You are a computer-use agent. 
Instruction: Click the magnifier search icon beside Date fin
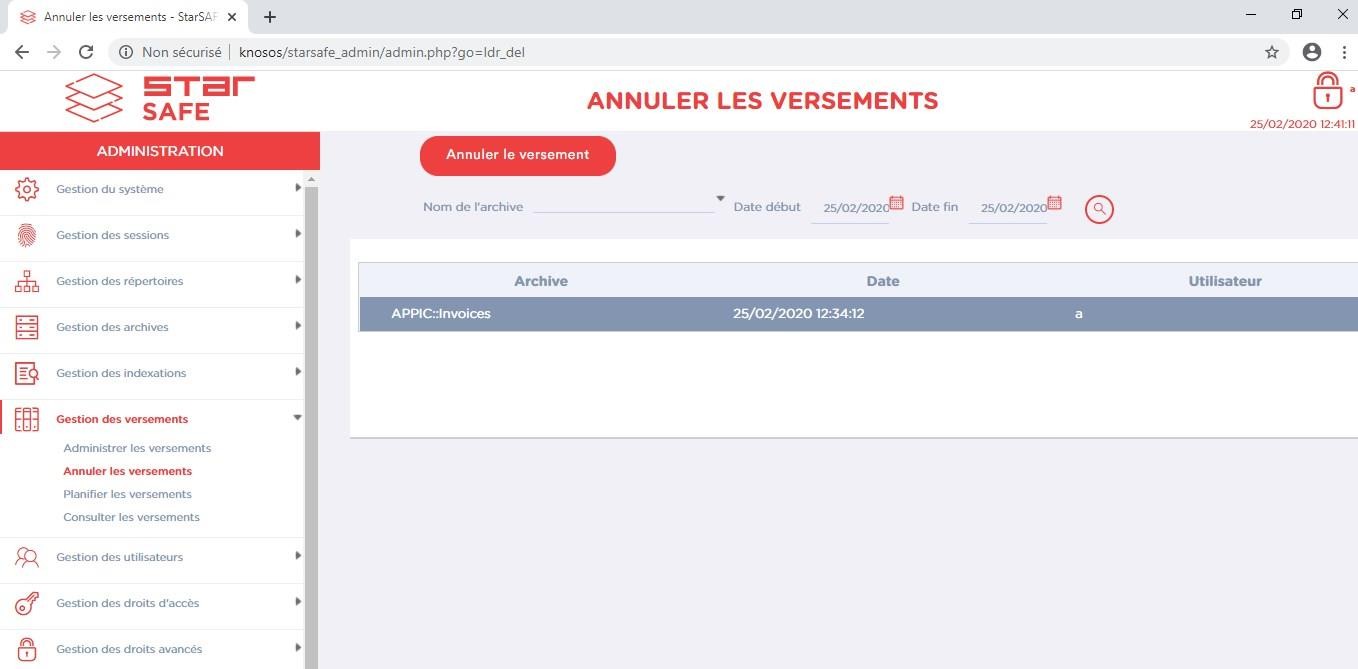click(1099, 209)
